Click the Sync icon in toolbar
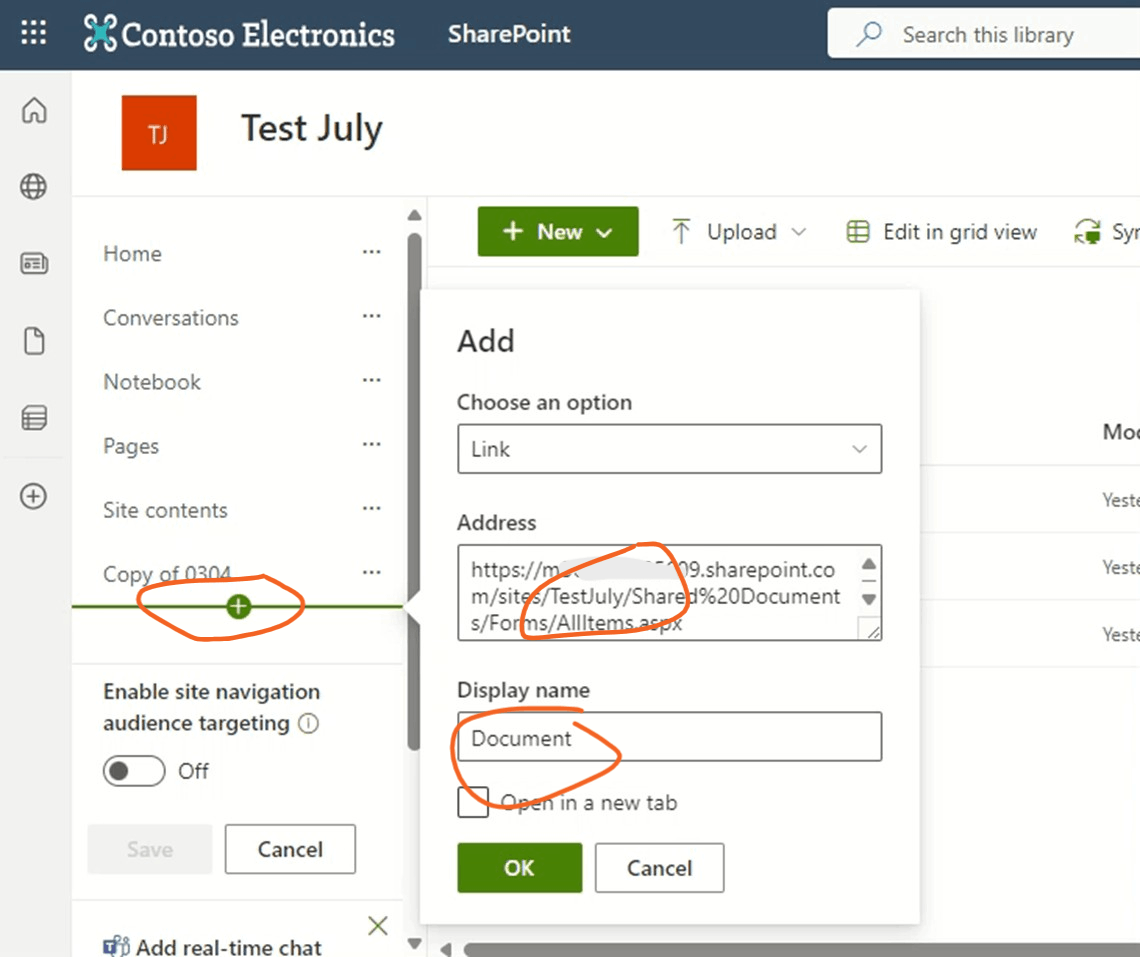 tap(1088, 232)
